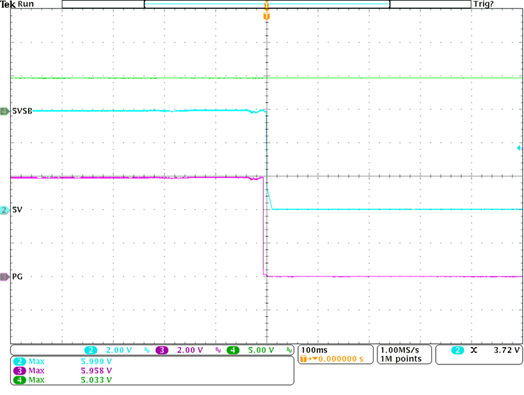Click channel 2 badge in scale readout
Viewport: 524px width, 395px height.
point(91,350)
